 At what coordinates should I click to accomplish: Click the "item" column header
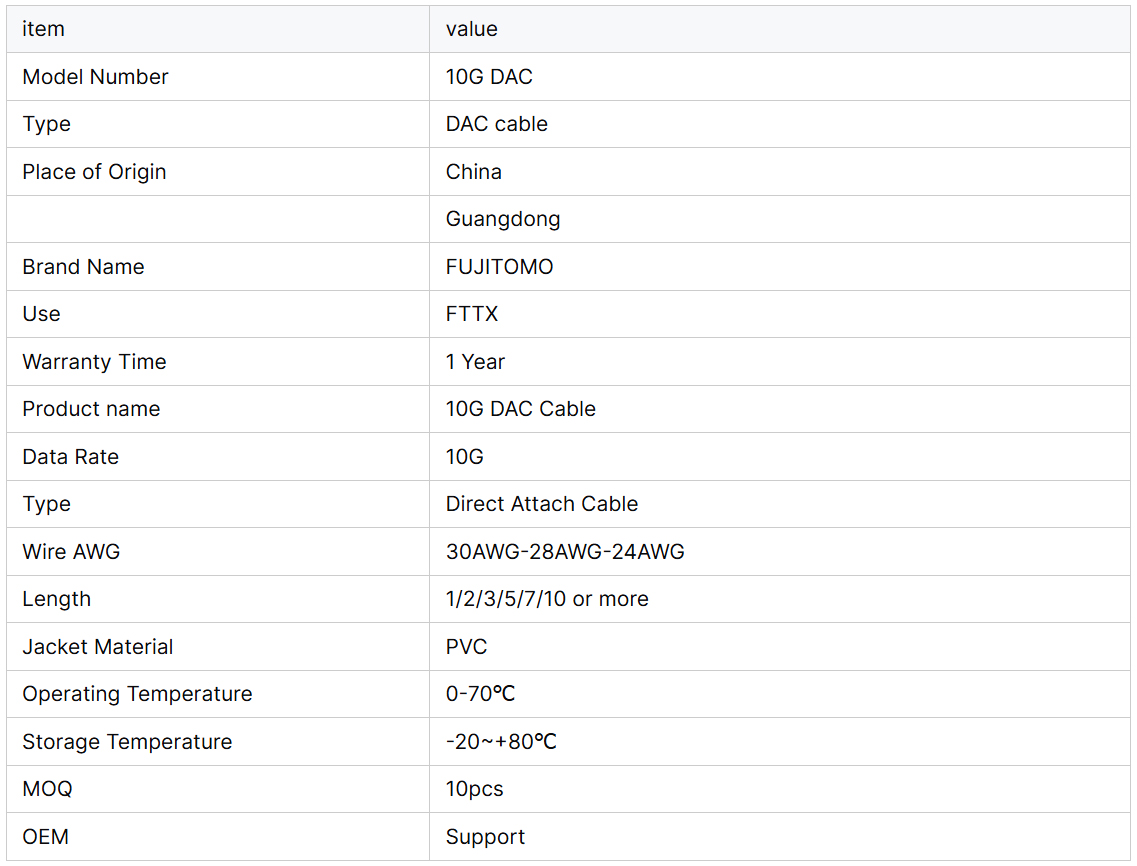(x=44, y=29)
